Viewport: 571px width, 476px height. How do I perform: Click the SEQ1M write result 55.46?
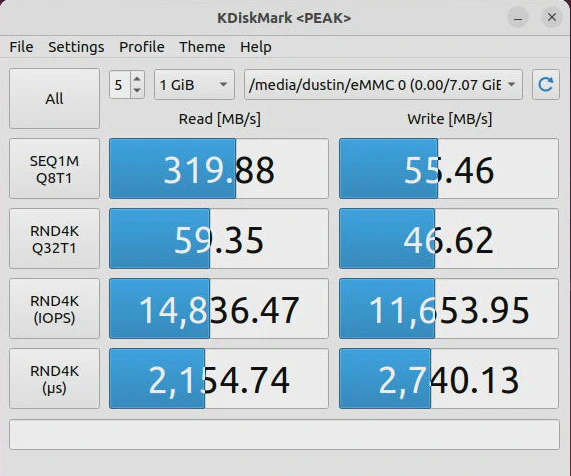[449, 169]
